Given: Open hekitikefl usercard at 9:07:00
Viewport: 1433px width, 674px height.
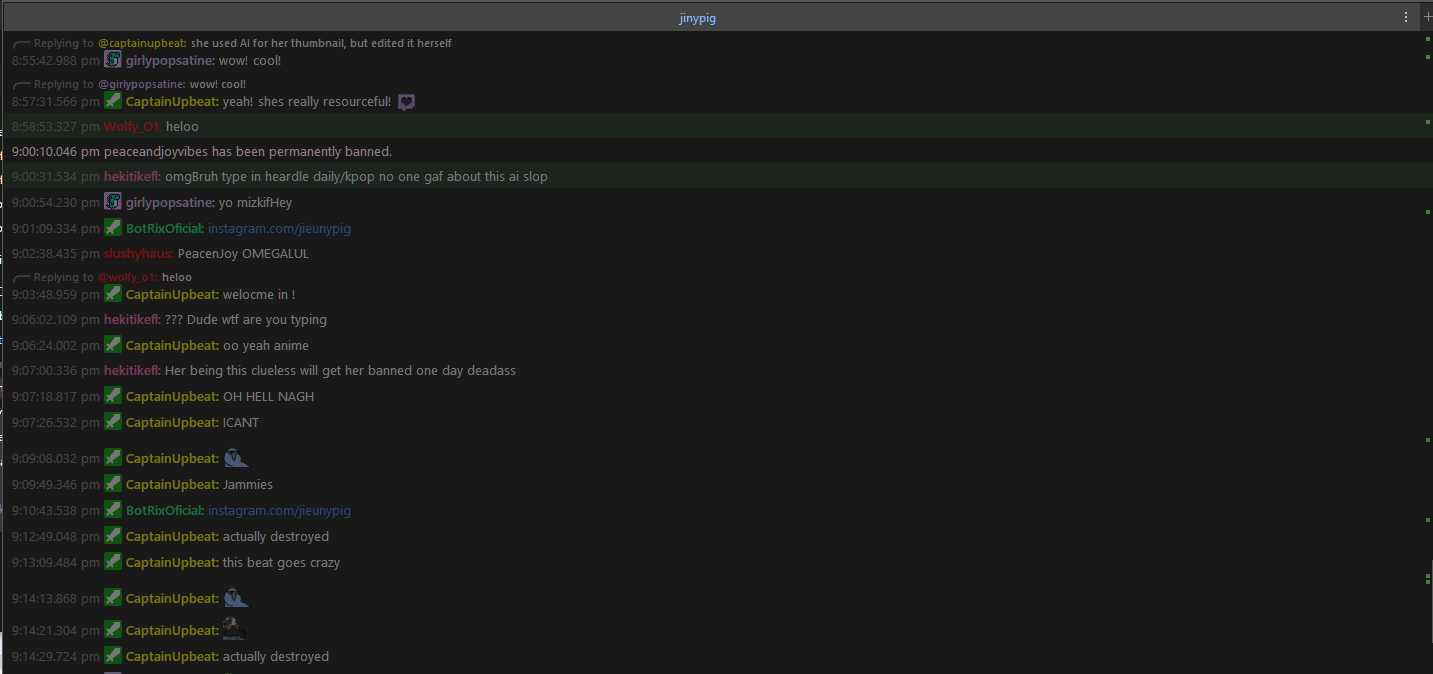Looking at the screenshot, I should point(132,371).
